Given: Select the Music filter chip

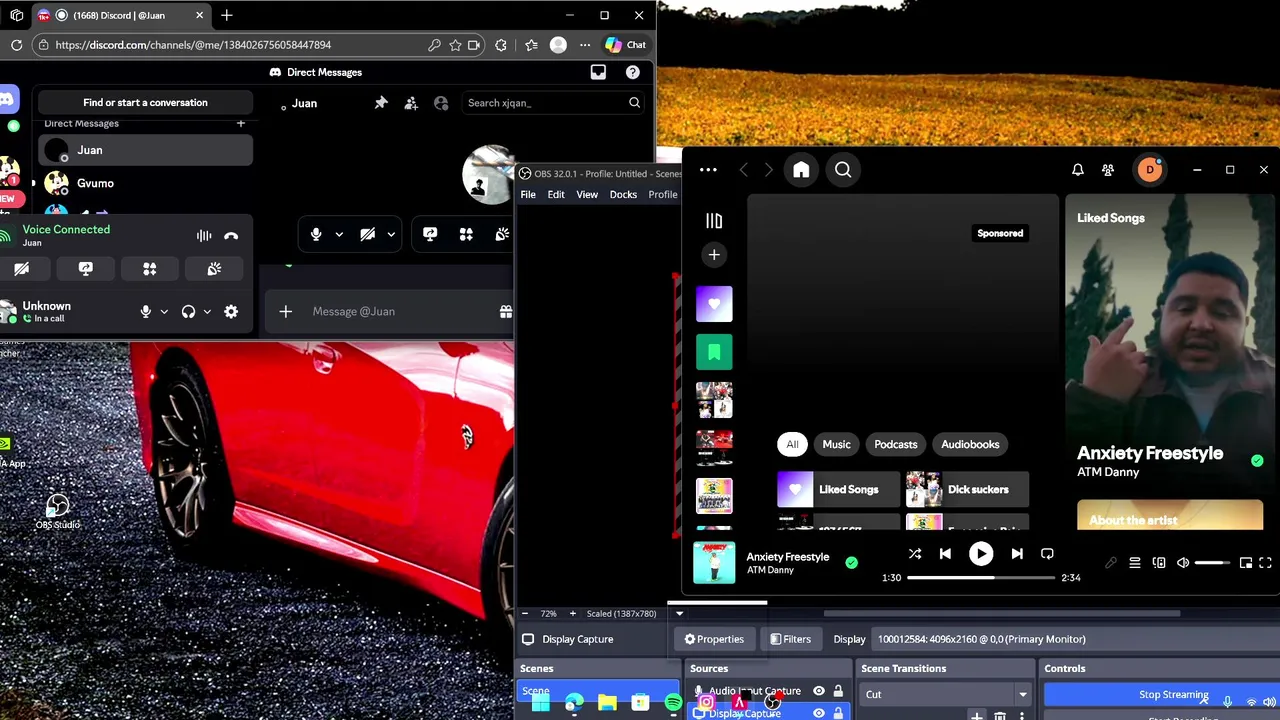Looking at the screenshot, I should tap(836, 444).
